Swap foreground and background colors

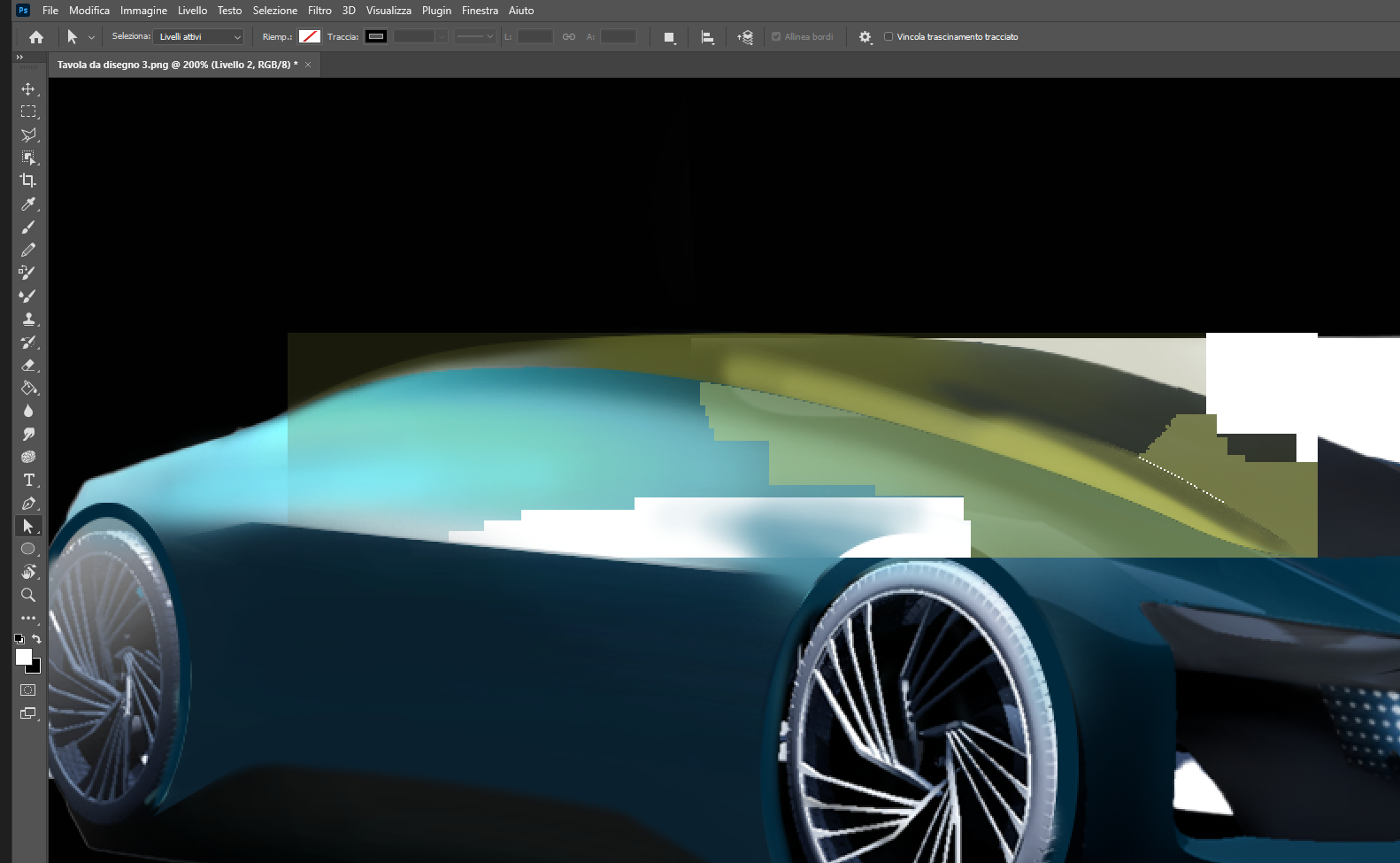36,638
